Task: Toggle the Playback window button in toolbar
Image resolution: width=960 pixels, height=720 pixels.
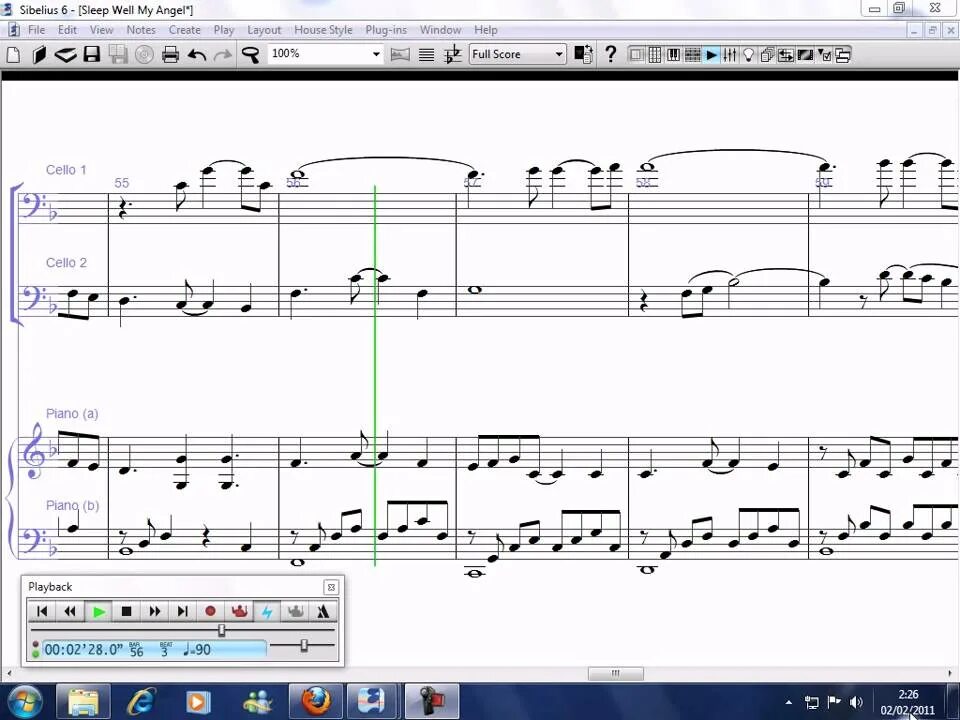Action: (711, 55)
